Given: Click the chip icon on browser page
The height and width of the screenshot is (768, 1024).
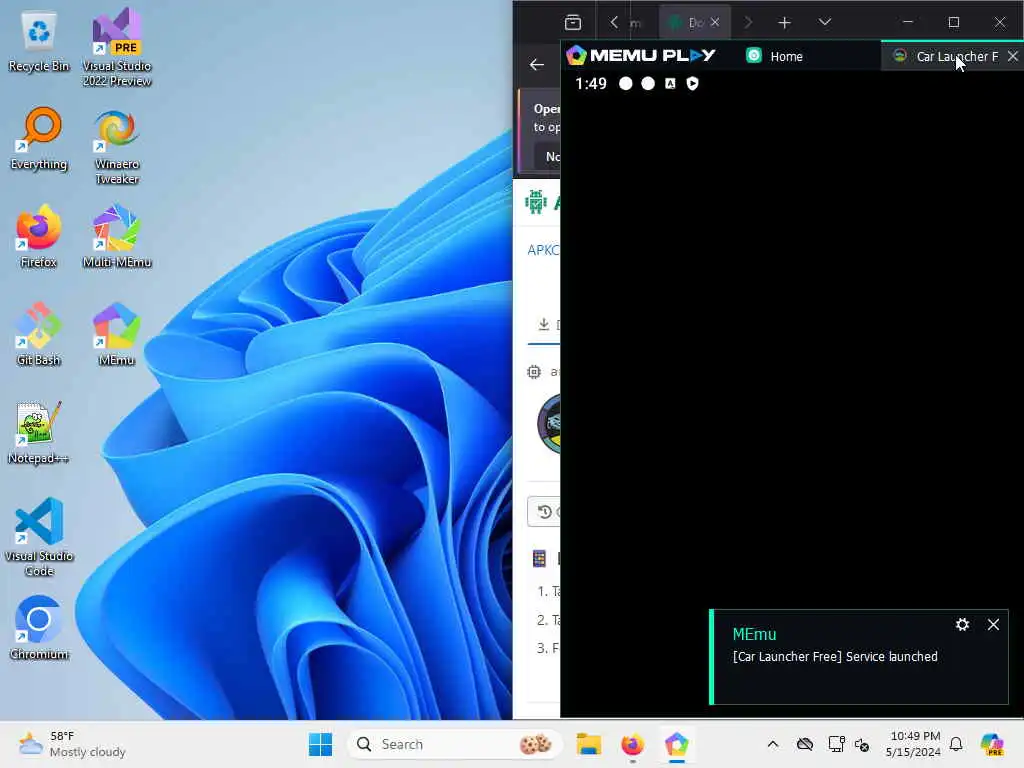Looking at the screenshot, I should [x=534, y=372].
